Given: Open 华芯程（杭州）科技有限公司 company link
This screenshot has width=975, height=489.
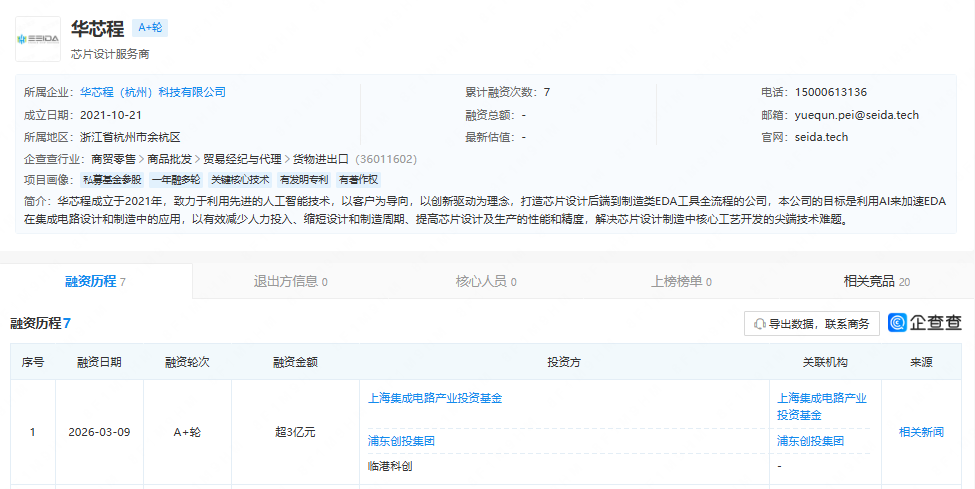Looking at the screenshot, I should click(153, 92).
